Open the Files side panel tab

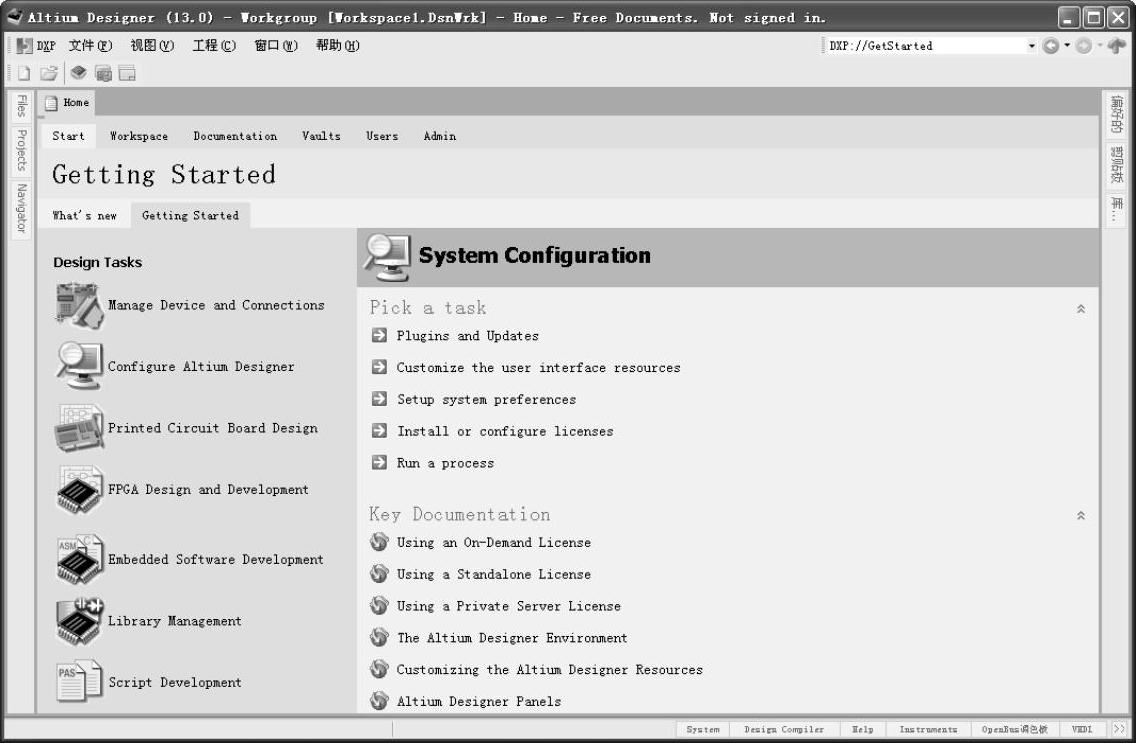22,106
